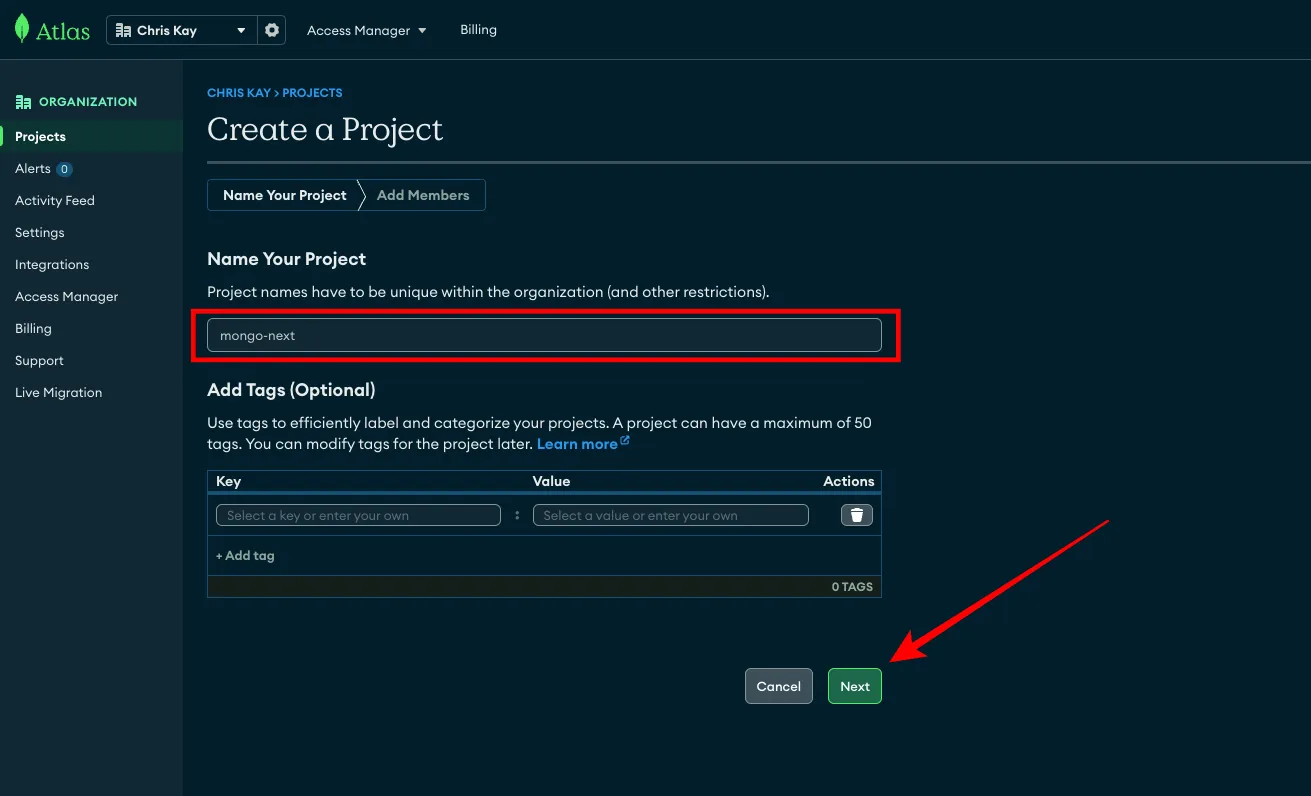1311x796 pixels.
Task: Select the Add Members step
Action: pyautogui.click(x=423, y=195)
